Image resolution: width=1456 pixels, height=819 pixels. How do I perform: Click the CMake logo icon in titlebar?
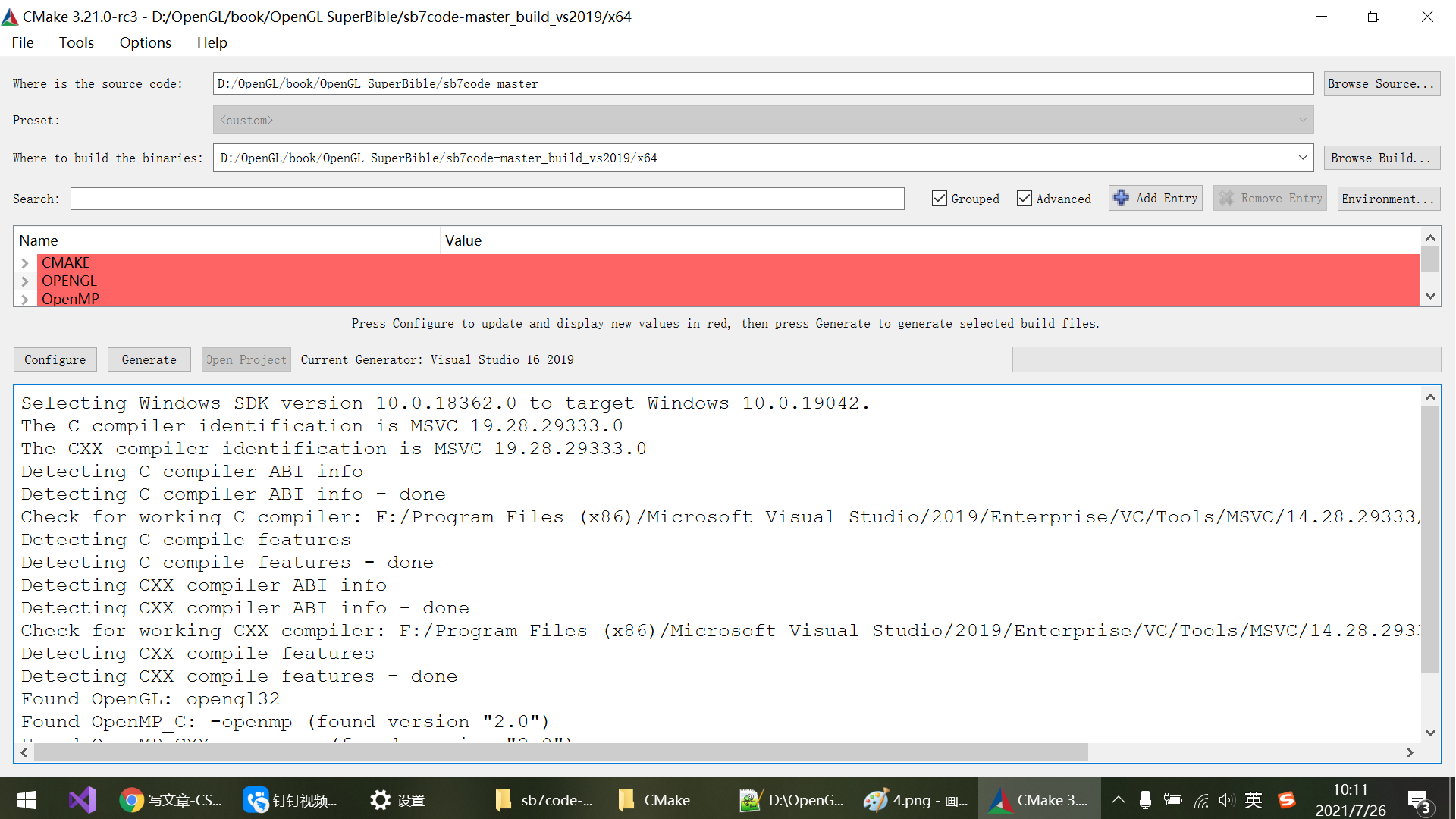10,16
